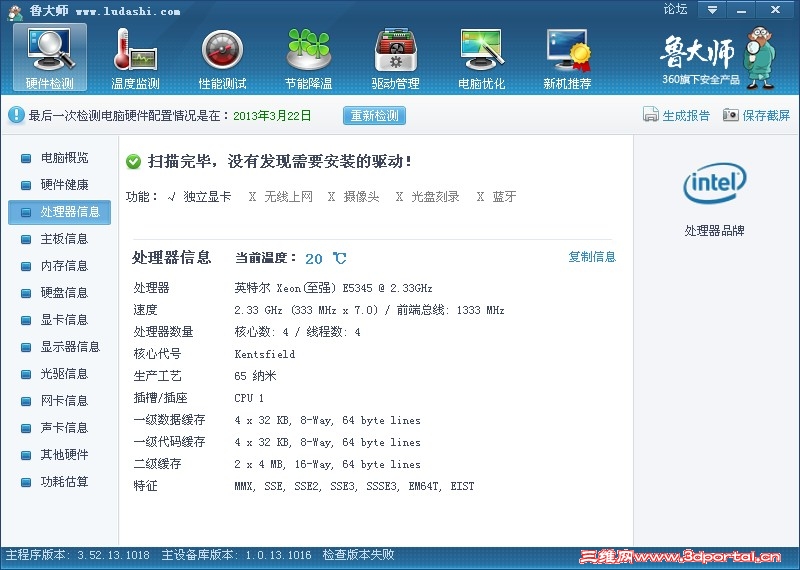
Task: Open the title bar dropdown menu arrow
Action: tap(712, 10)
